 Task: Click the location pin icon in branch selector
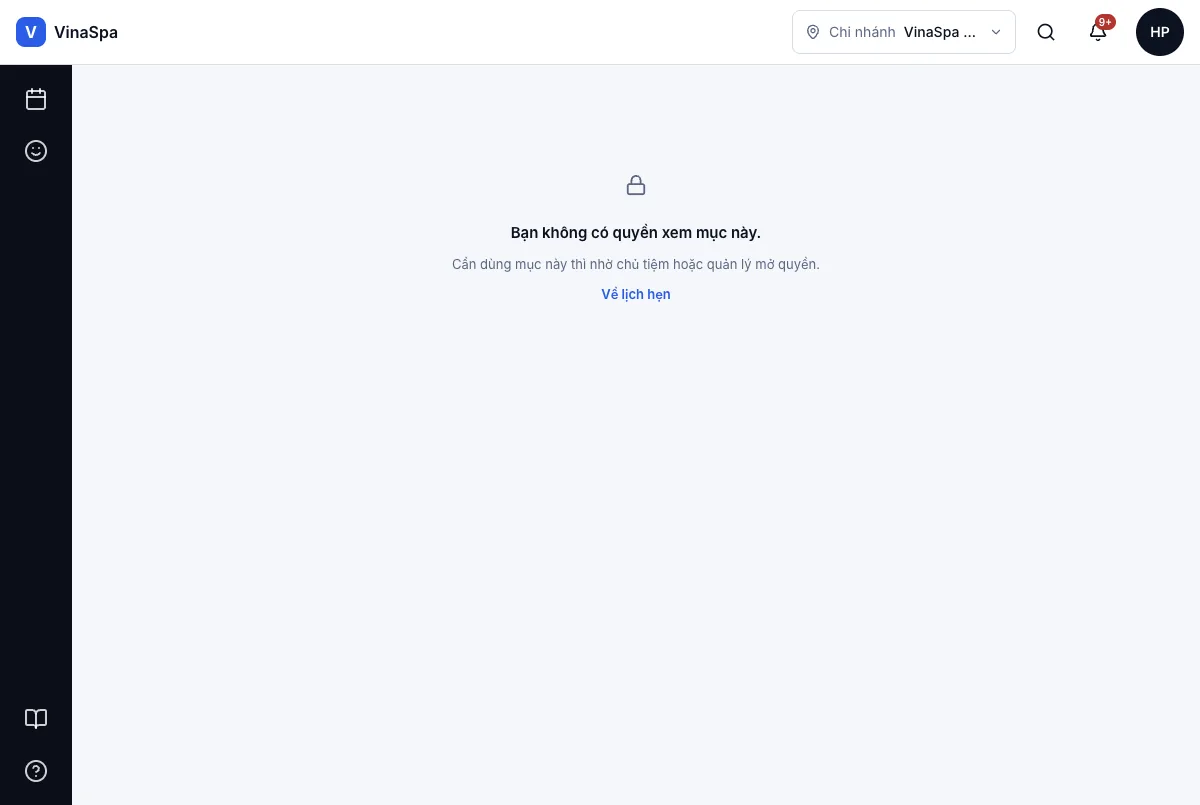(813, 32)
